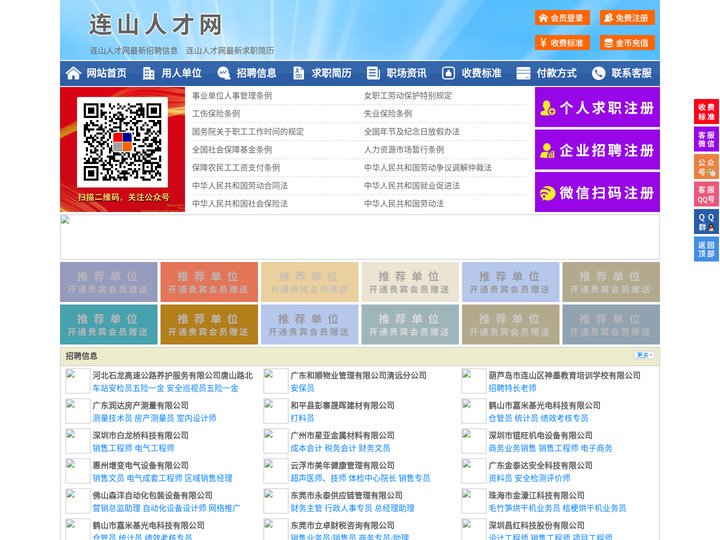Click the building icon beside 用人单位
Image resolution: width=720 pixels, height=540 pixels.
[x=148, y=73]
